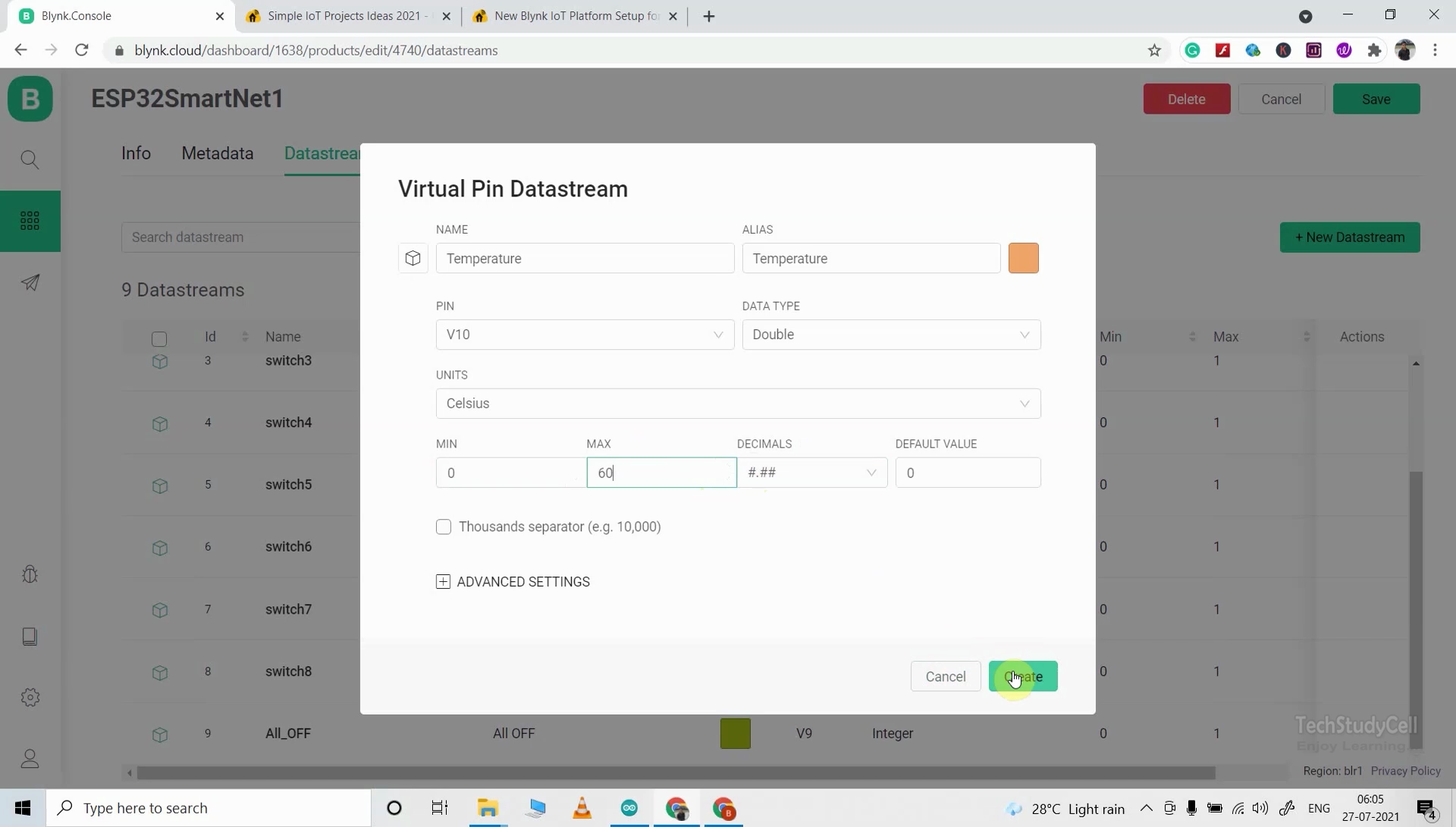The image size is (1456, 827).
Task: Switch to the Metadata tab
Action: point(217,153)
